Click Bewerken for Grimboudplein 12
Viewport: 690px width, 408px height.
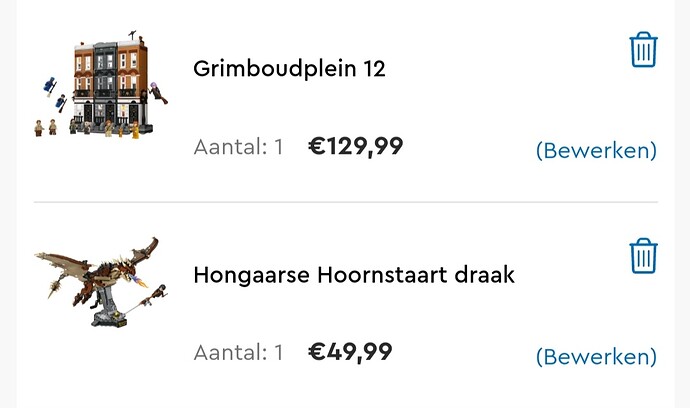(x=596, y=151)
